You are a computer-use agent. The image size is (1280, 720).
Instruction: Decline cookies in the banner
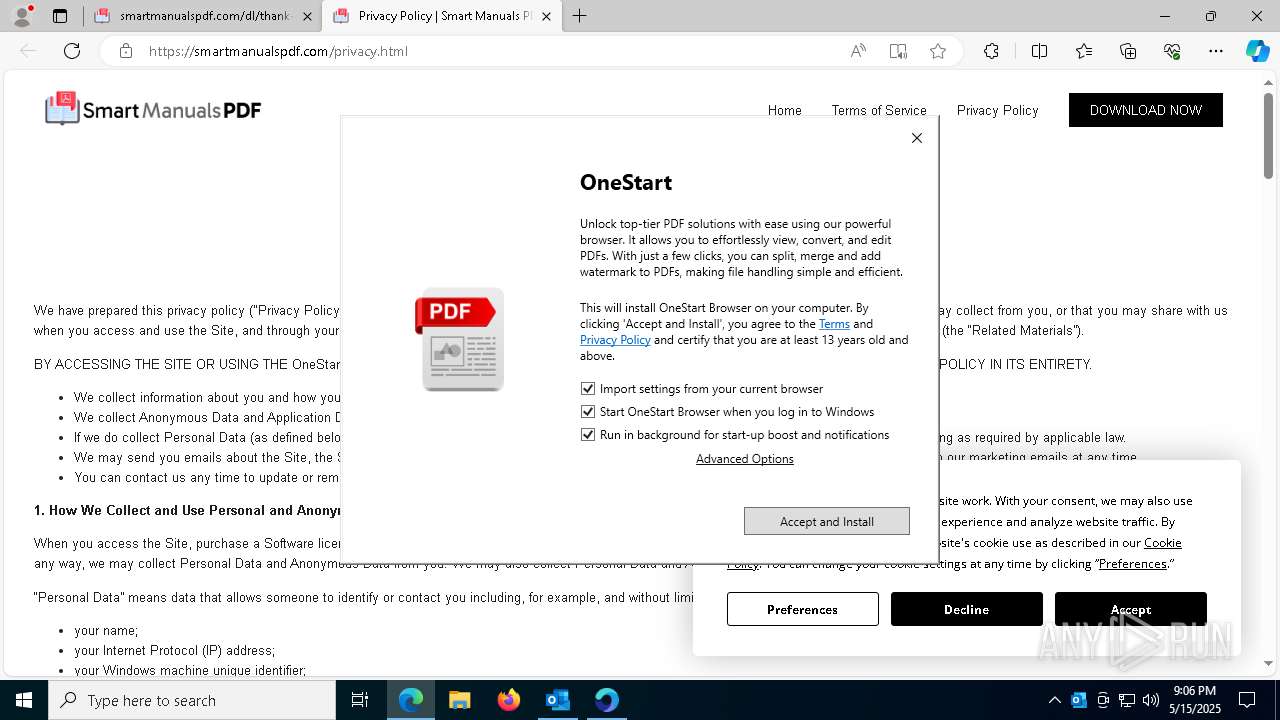[x=967, y=609]
